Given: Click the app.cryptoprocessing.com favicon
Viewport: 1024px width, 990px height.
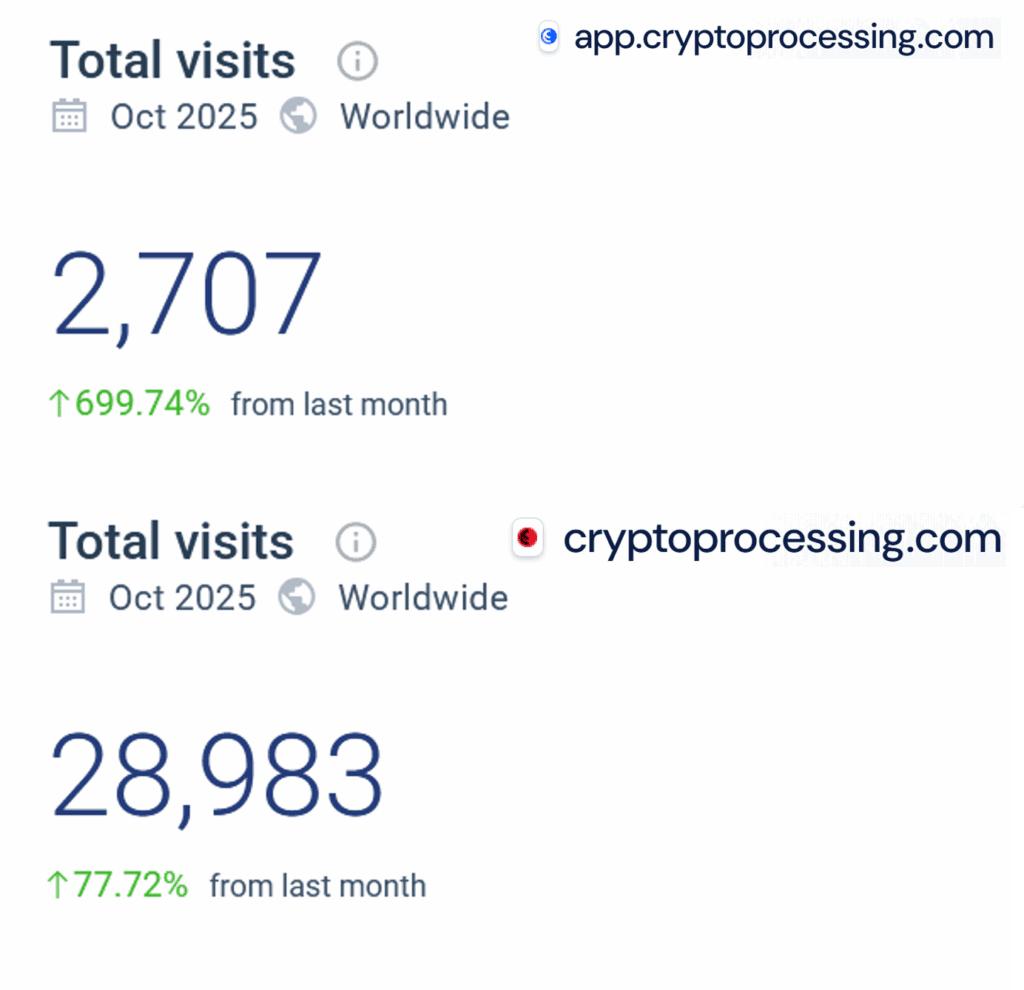Looking at the screenshot, I should coord(548,37).
